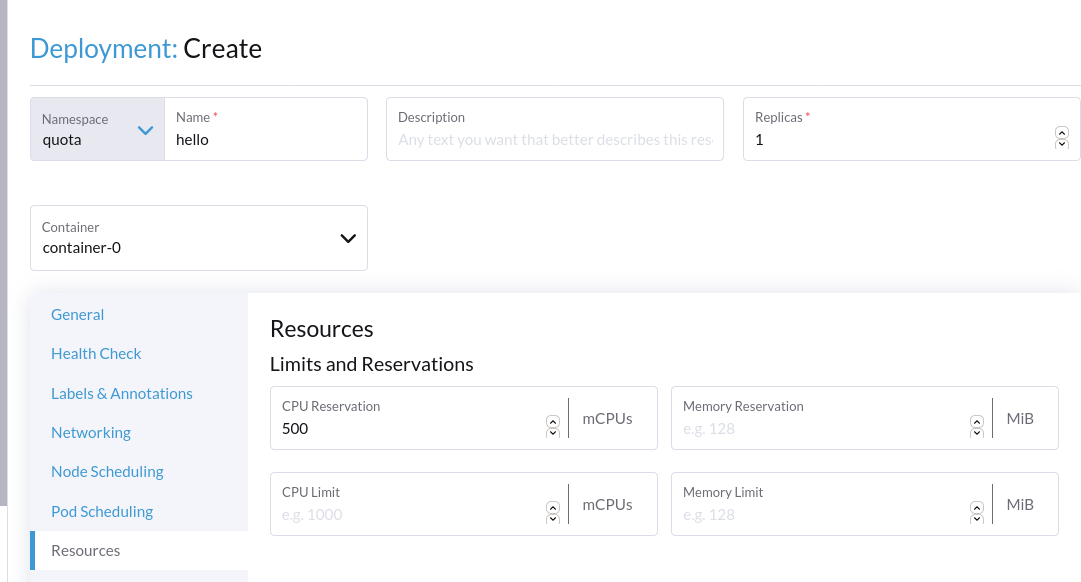Viewport: 1081px width, 582px height.
Task: Click the Namespace dropdown chevron
Action: [x=143, y=130]
